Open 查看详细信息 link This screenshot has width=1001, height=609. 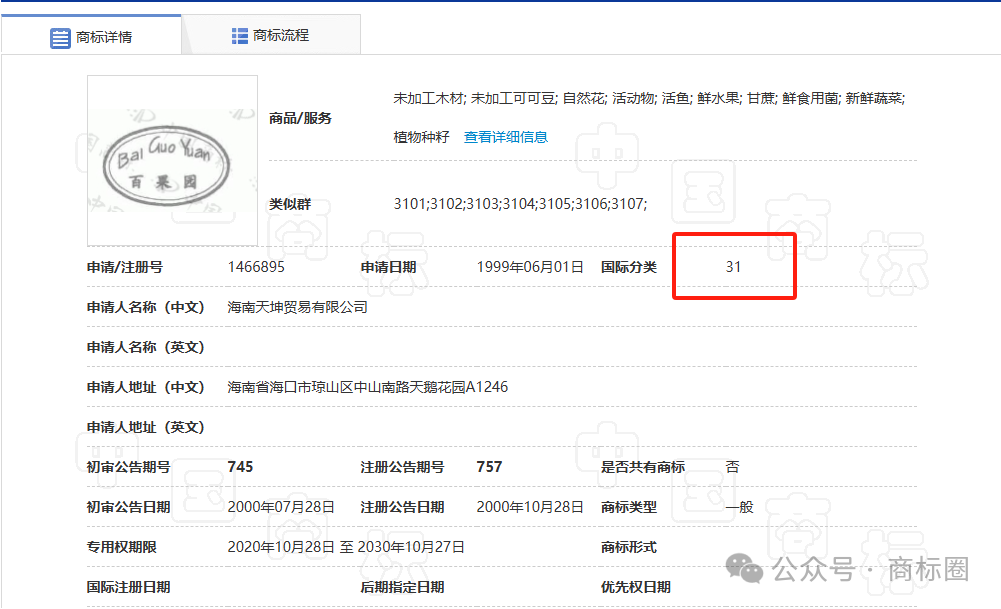(x=504, y=137)
